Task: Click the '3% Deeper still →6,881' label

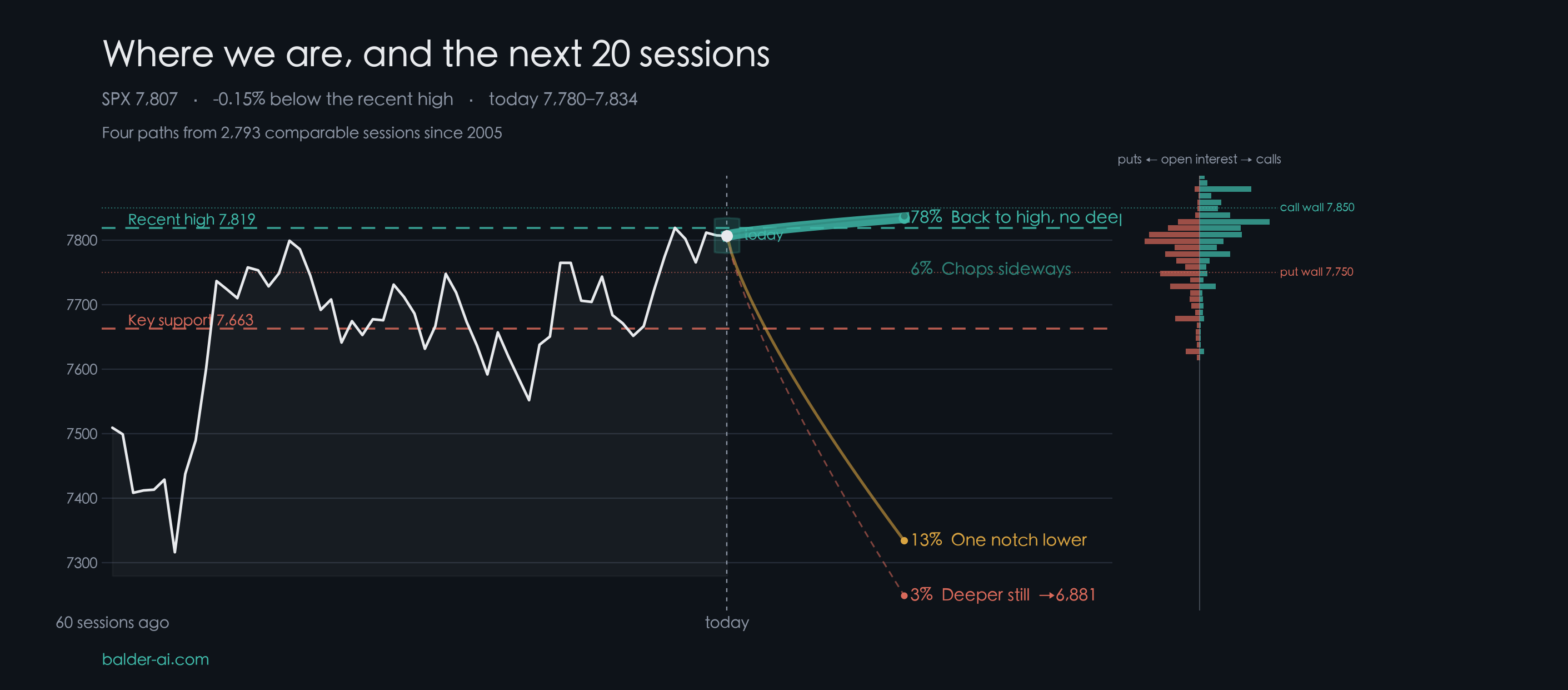Action: [1002, 594]
